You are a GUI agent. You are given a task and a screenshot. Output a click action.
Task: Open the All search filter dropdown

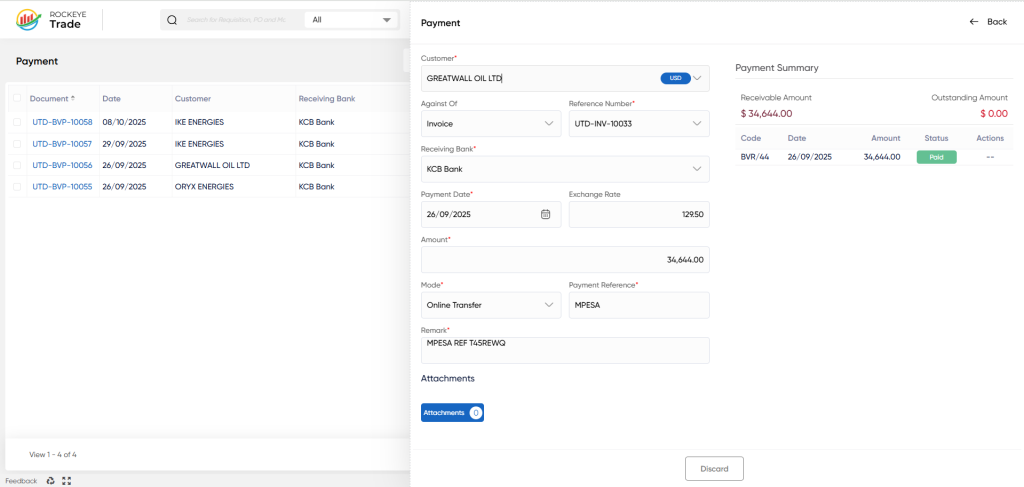click(x=351, y=20)
